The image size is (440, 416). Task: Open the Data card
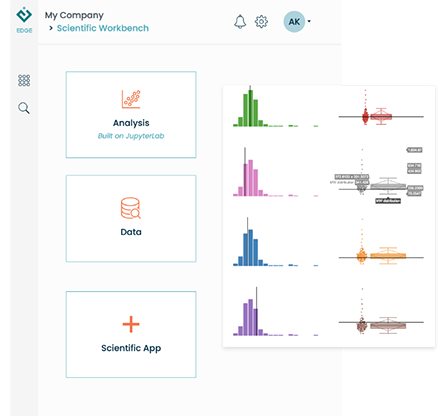pos(131,218)
